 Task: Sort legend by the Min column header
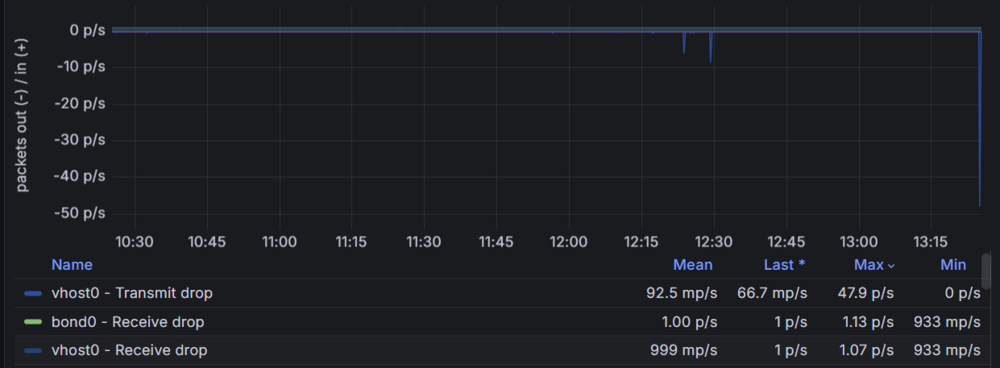[x=953, y=265]
